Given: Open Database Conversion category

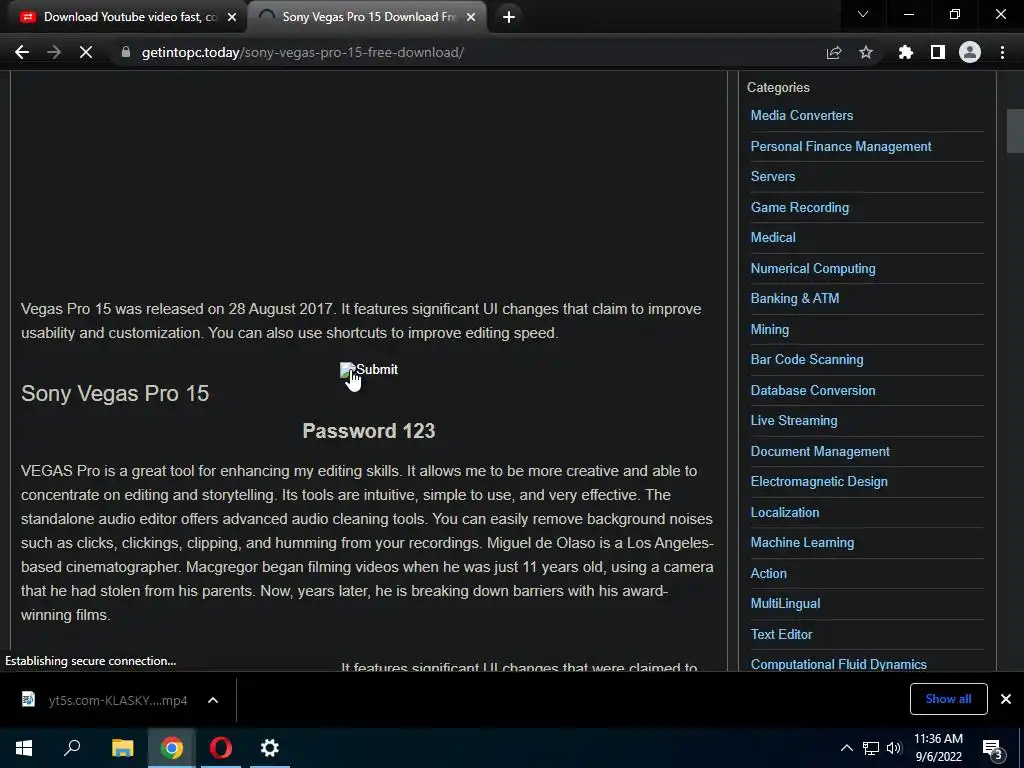Looking at the screenshot, I should 812,391.
